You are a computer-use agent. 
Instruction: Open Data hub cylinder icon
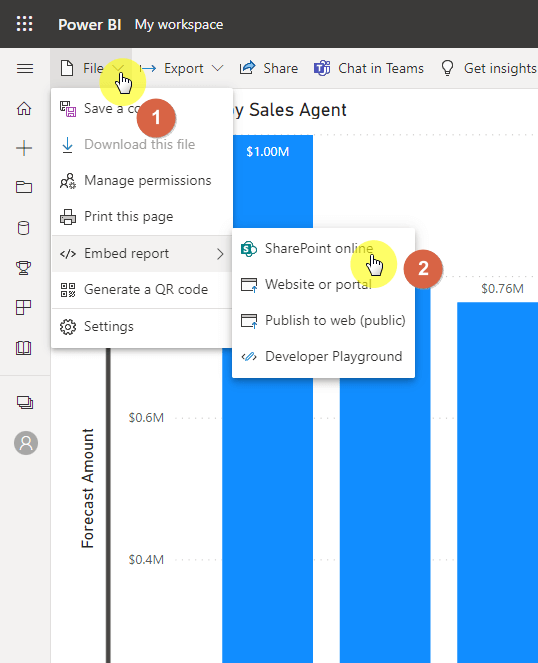pyautogui.click(x=24, y=228)
